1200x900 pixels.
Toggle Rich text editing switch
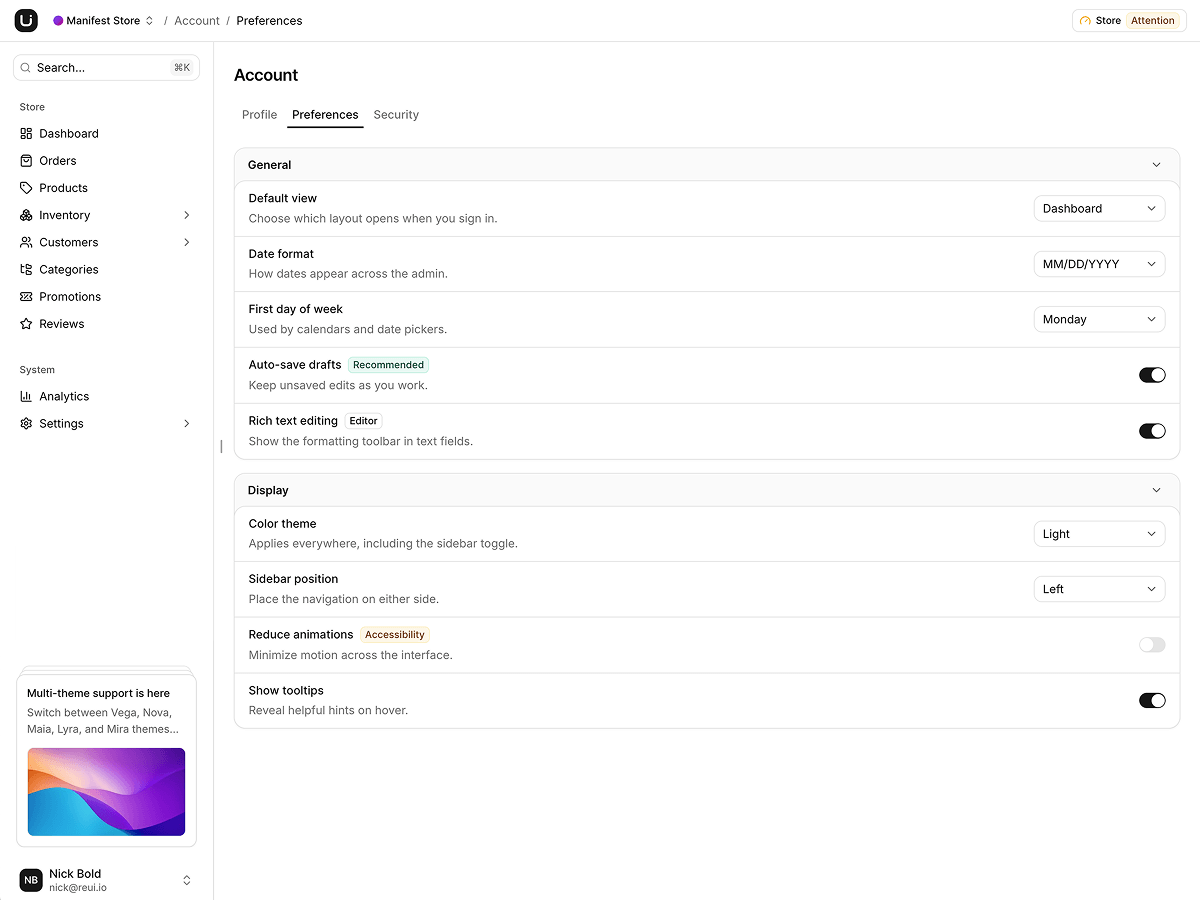point(1152,431)
